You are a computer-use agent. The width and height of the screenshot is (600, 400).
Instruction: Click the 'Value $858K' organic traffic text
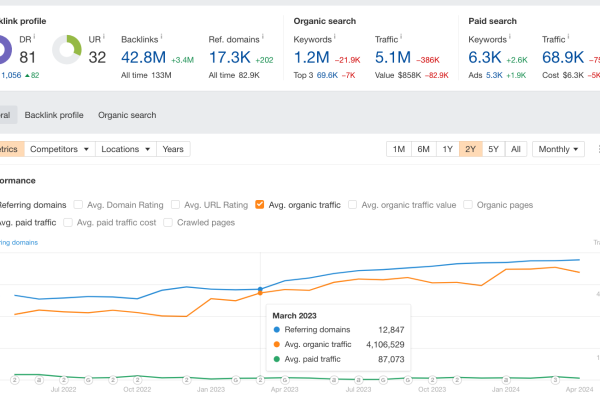398,75
